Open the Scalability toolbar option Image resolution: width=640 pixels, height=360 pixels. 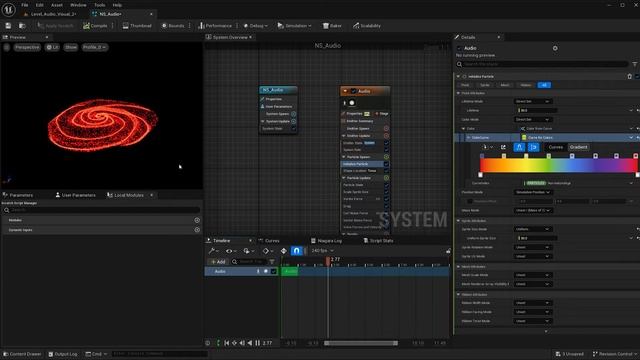click(367, 26)
